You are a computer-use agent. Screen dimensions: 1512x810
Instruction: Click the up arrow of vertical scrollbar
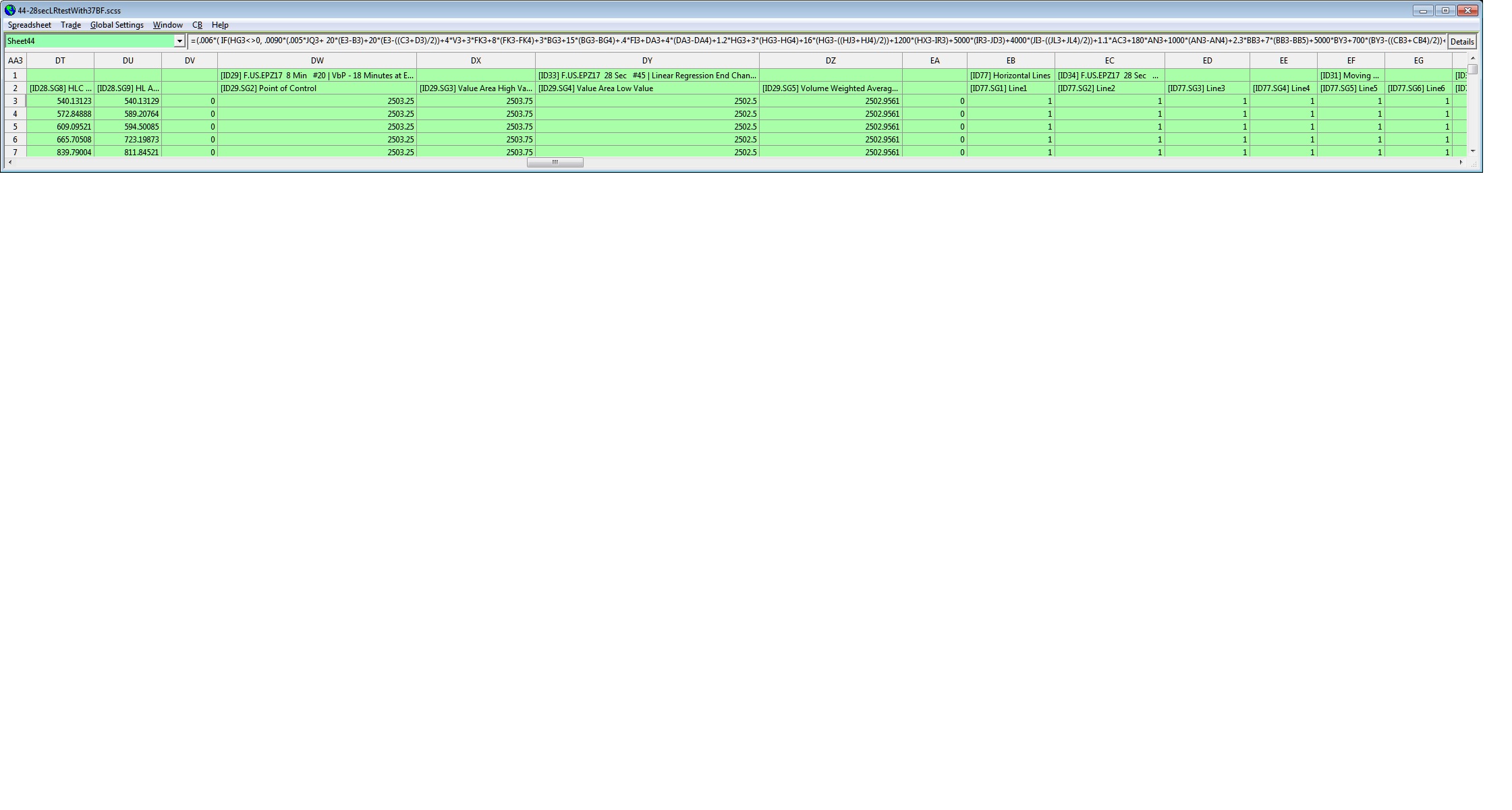[1473, 58]
